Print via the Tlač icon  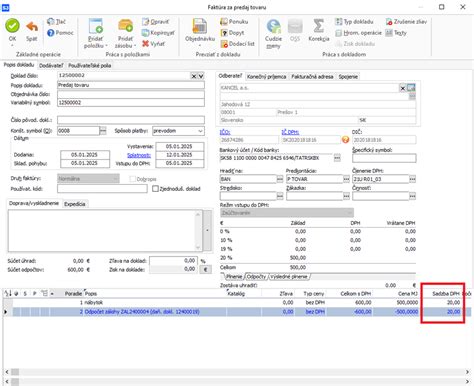(56, 22)
